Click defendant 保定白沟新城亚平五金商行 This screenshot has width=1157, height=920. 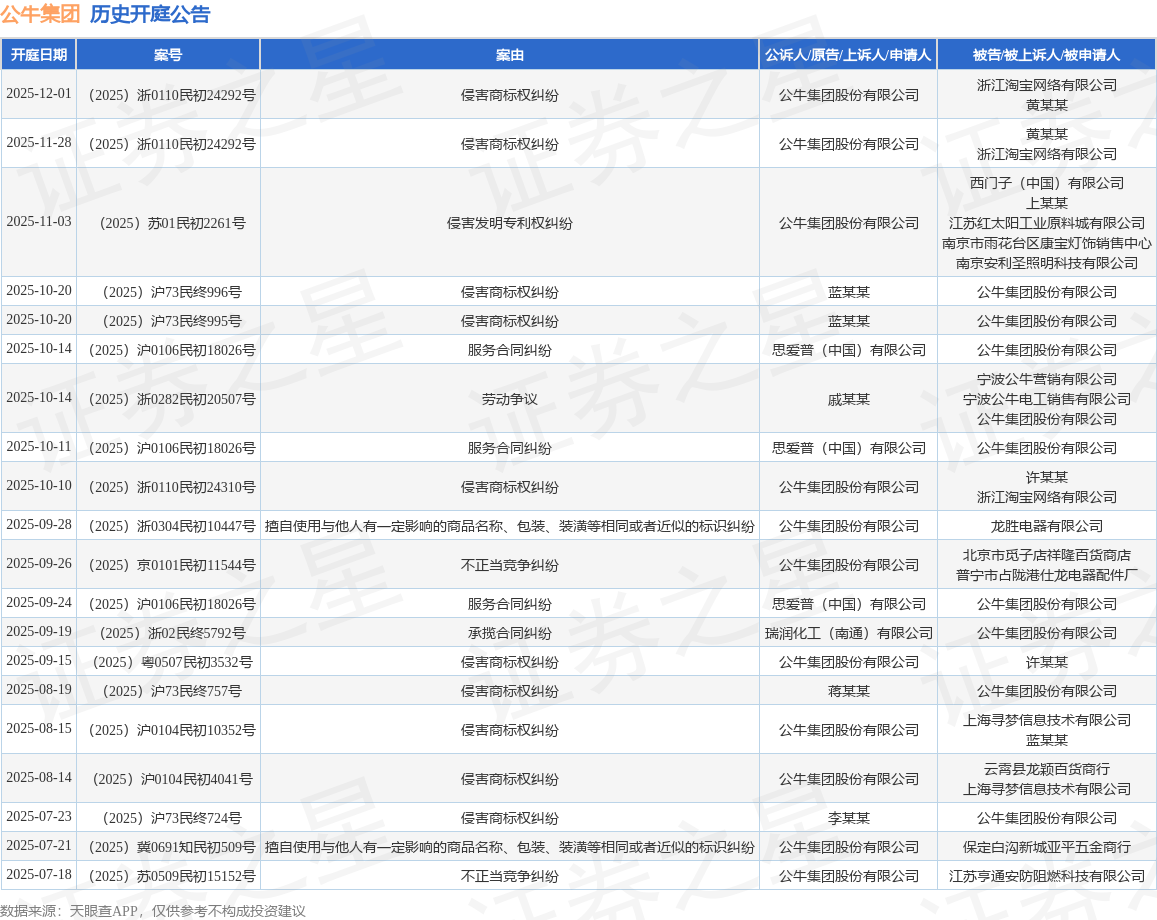tap(1046, 847)
